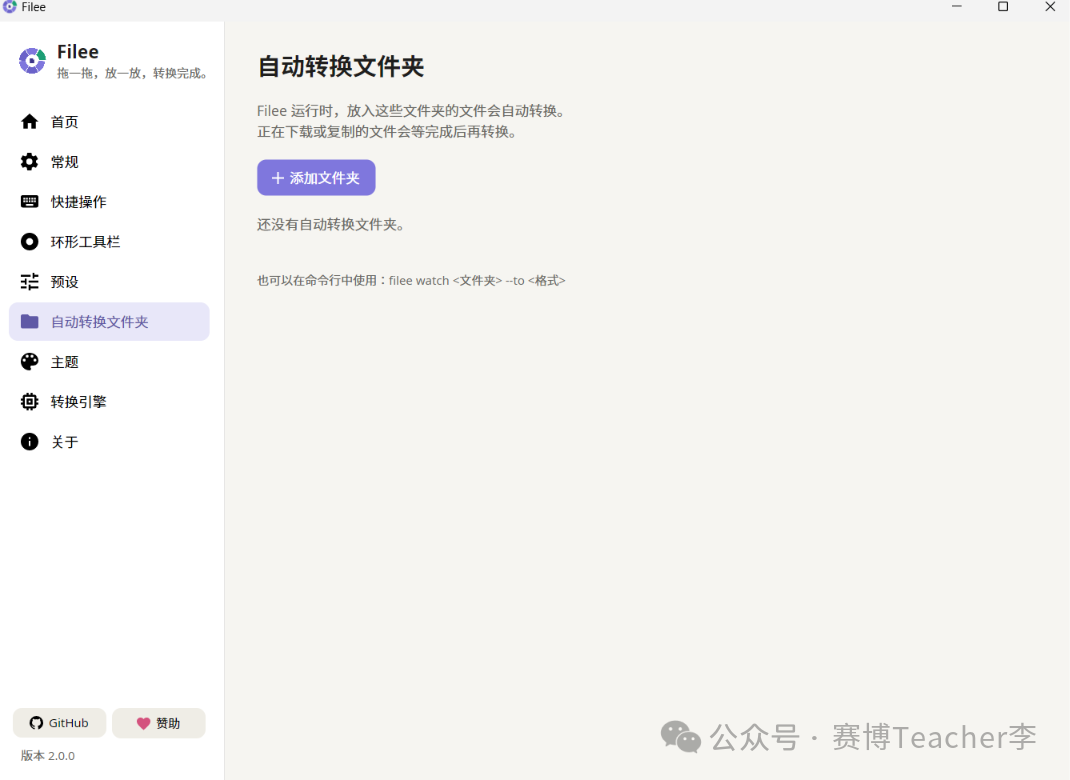1070x780 pixels.
Task: Click the 版本 2.0.0 version text
Action: pos(48,755)
